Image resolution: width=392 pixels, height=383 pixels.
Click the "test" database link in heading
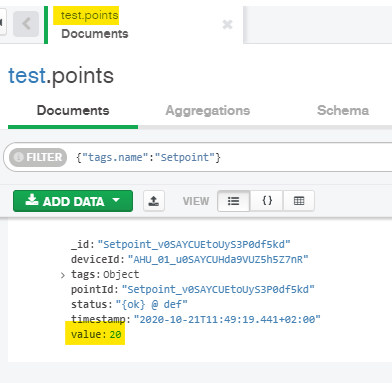coord(27,75)
